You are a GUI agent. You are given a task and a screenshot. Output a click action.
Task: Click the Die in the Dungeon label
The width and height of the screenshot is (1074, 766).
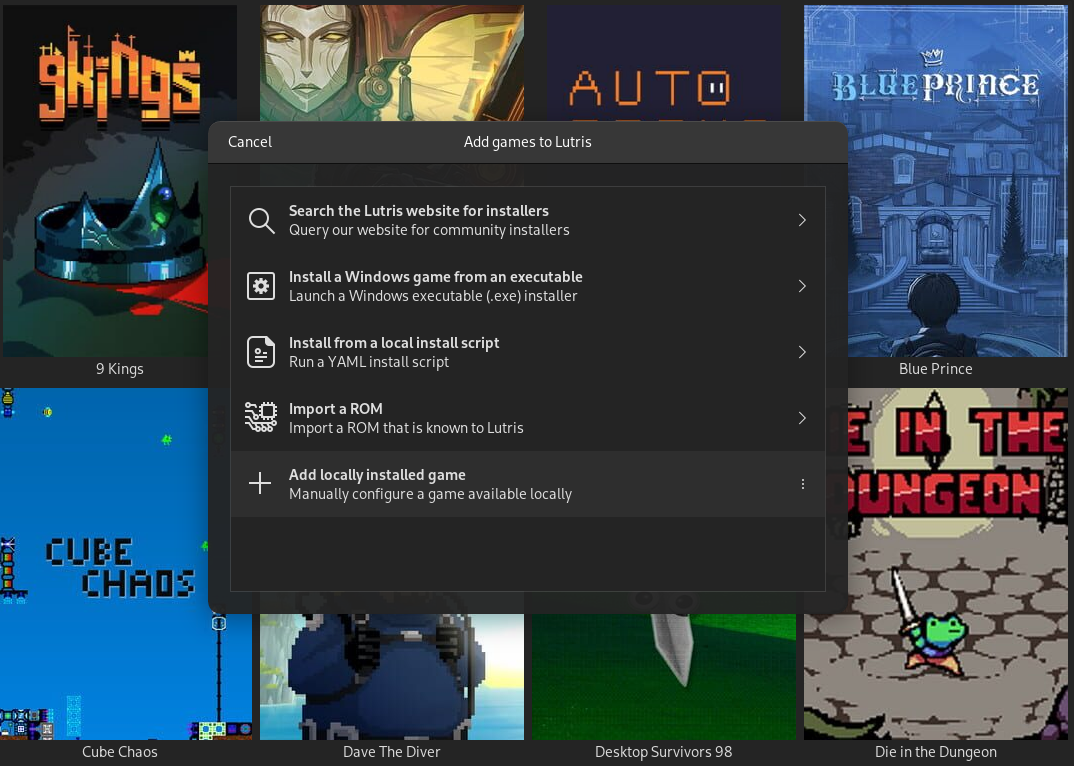click(x=936, y=752)
